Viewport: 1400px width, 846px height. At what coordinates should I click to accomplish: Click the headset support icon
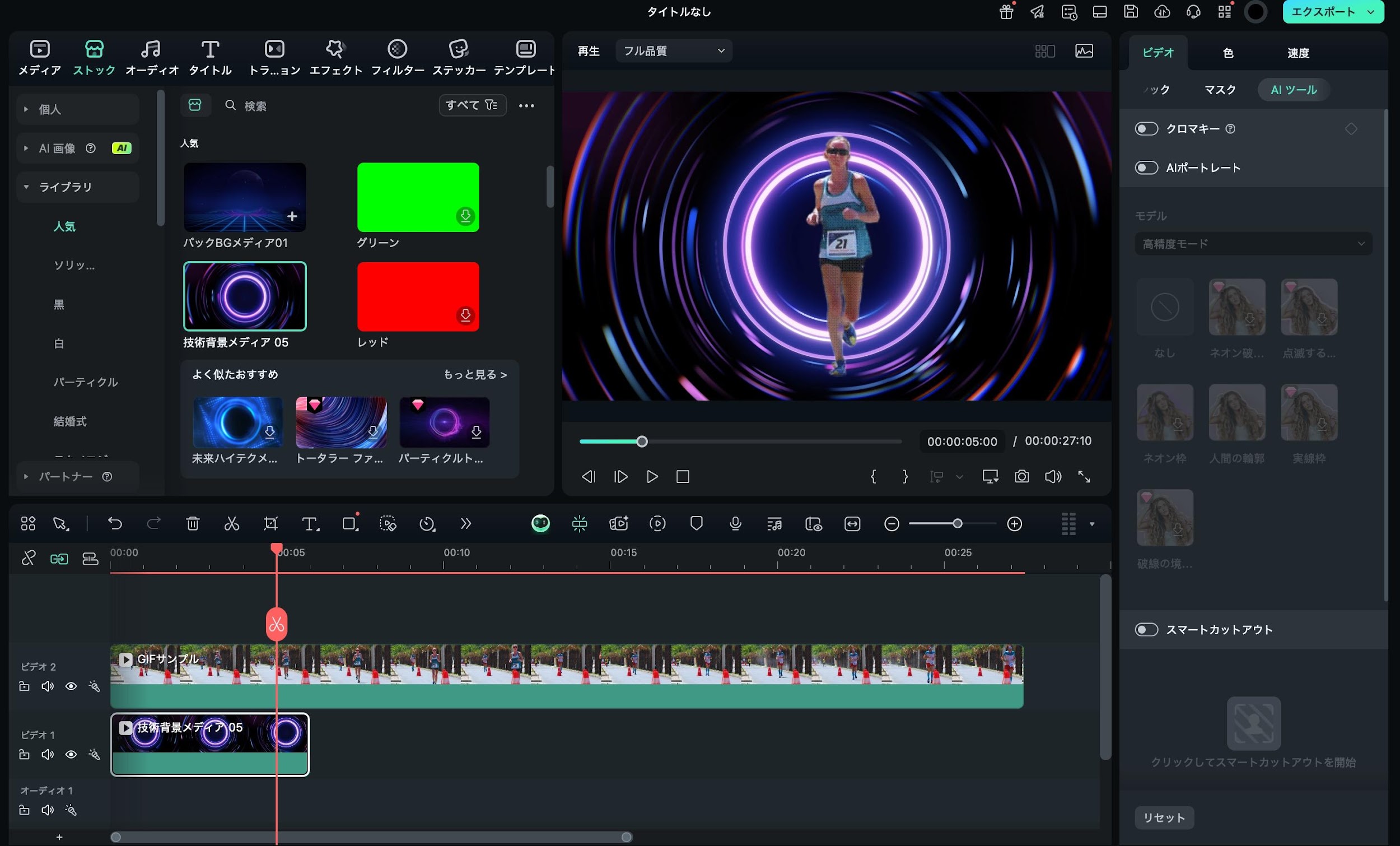tap(1193, 11)
